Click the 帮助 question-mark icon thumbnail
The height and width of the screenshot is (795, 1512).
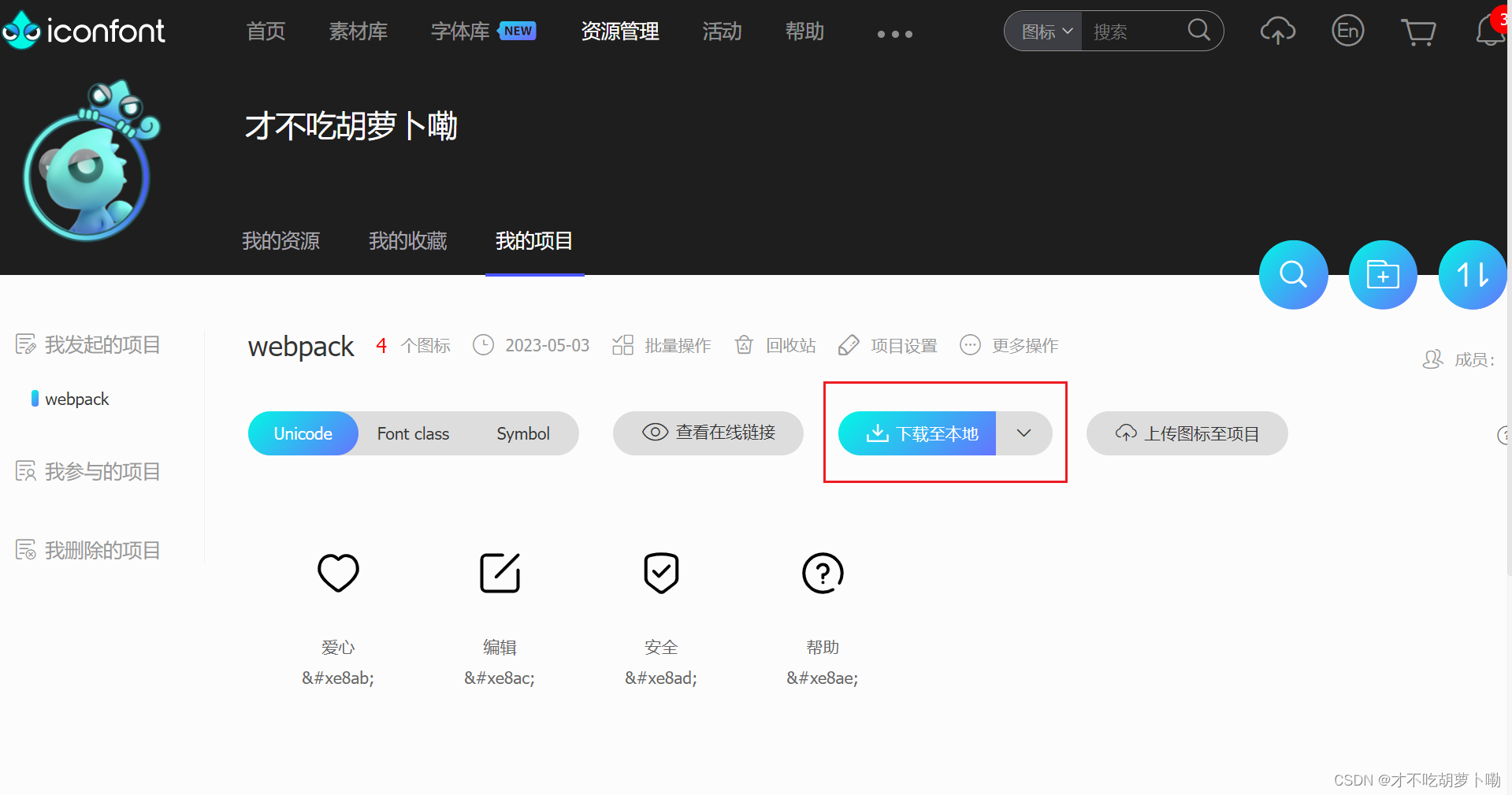coord(822,574)
